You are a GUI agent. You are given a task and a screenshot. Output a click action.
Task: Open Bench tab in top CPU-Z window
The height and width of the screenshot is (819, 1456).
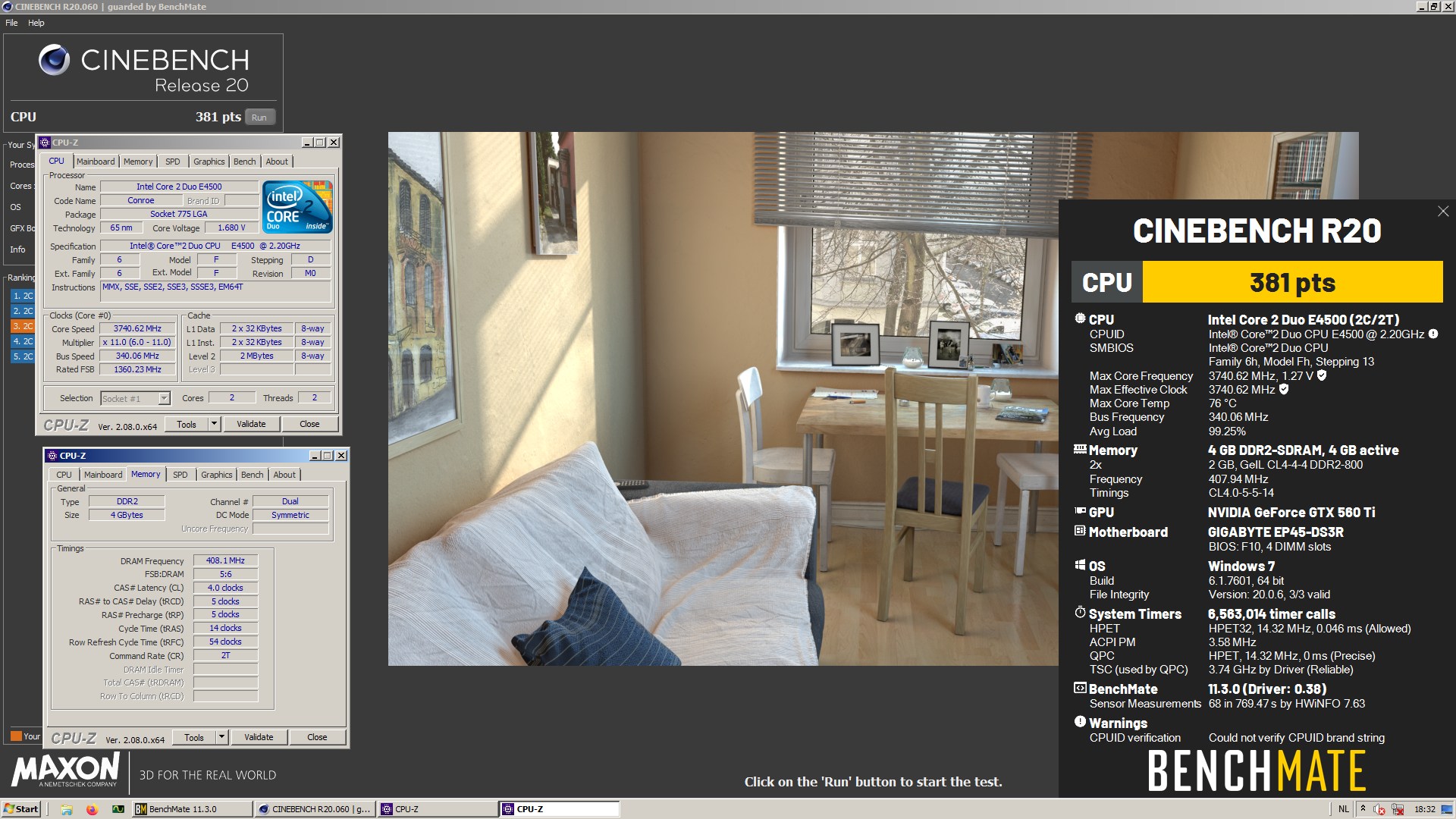244,162
